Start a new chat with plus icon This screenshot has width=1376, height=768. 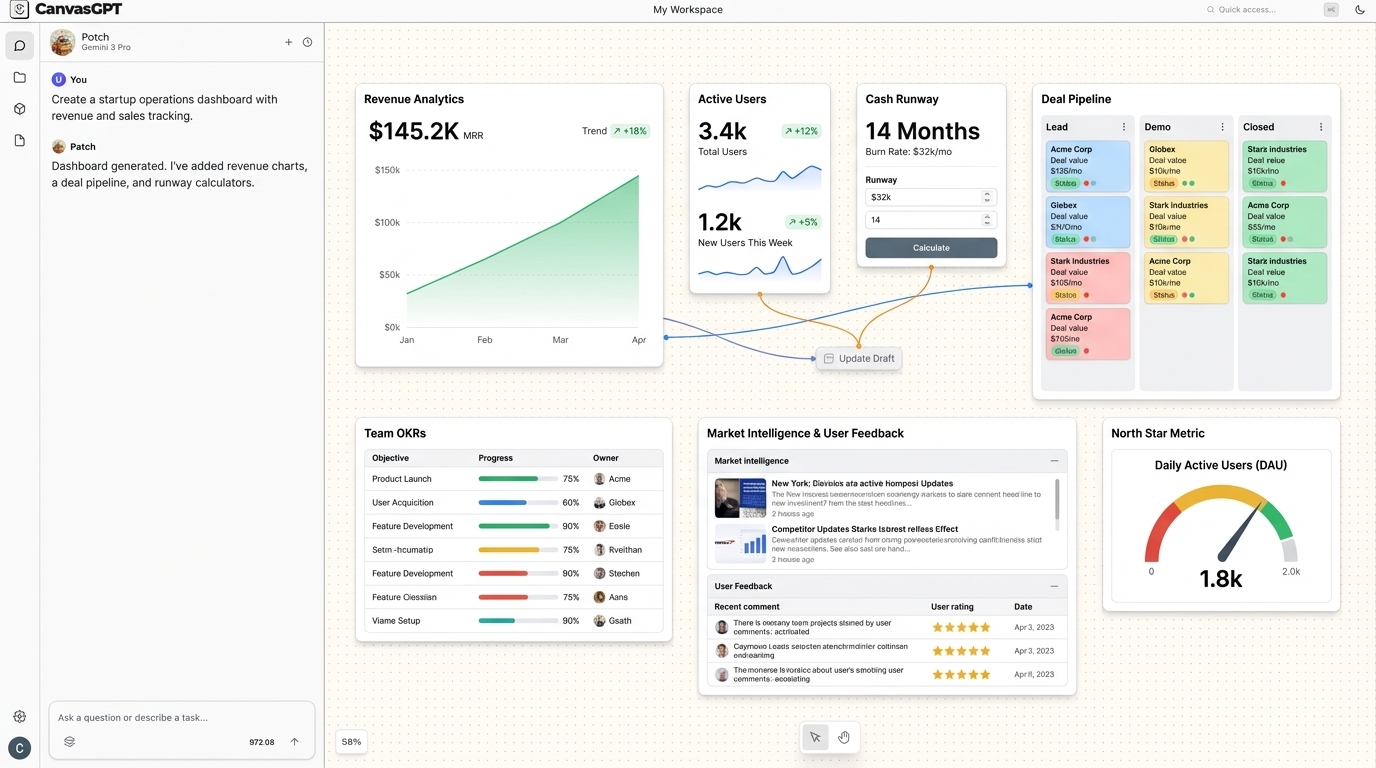(289, 42)
